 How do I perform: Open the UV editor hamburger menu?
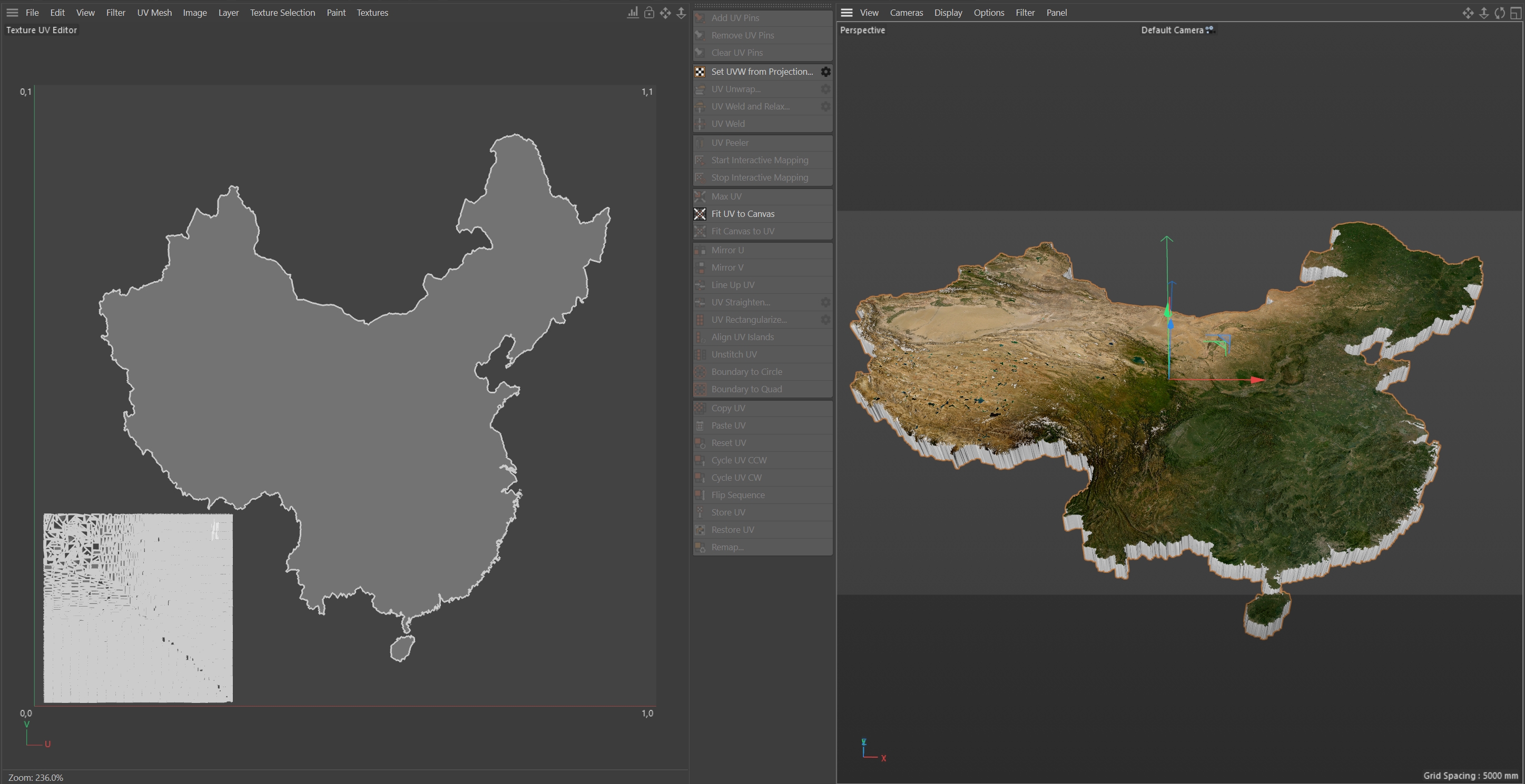(12, 13)
